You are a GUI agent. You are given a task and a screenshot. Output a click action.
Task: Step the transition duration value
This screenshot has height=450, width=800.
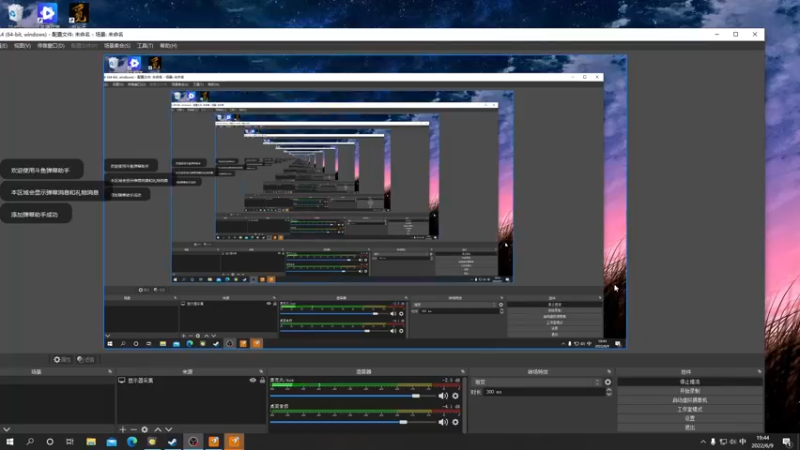pyautogui.click(x=609, y=392)
